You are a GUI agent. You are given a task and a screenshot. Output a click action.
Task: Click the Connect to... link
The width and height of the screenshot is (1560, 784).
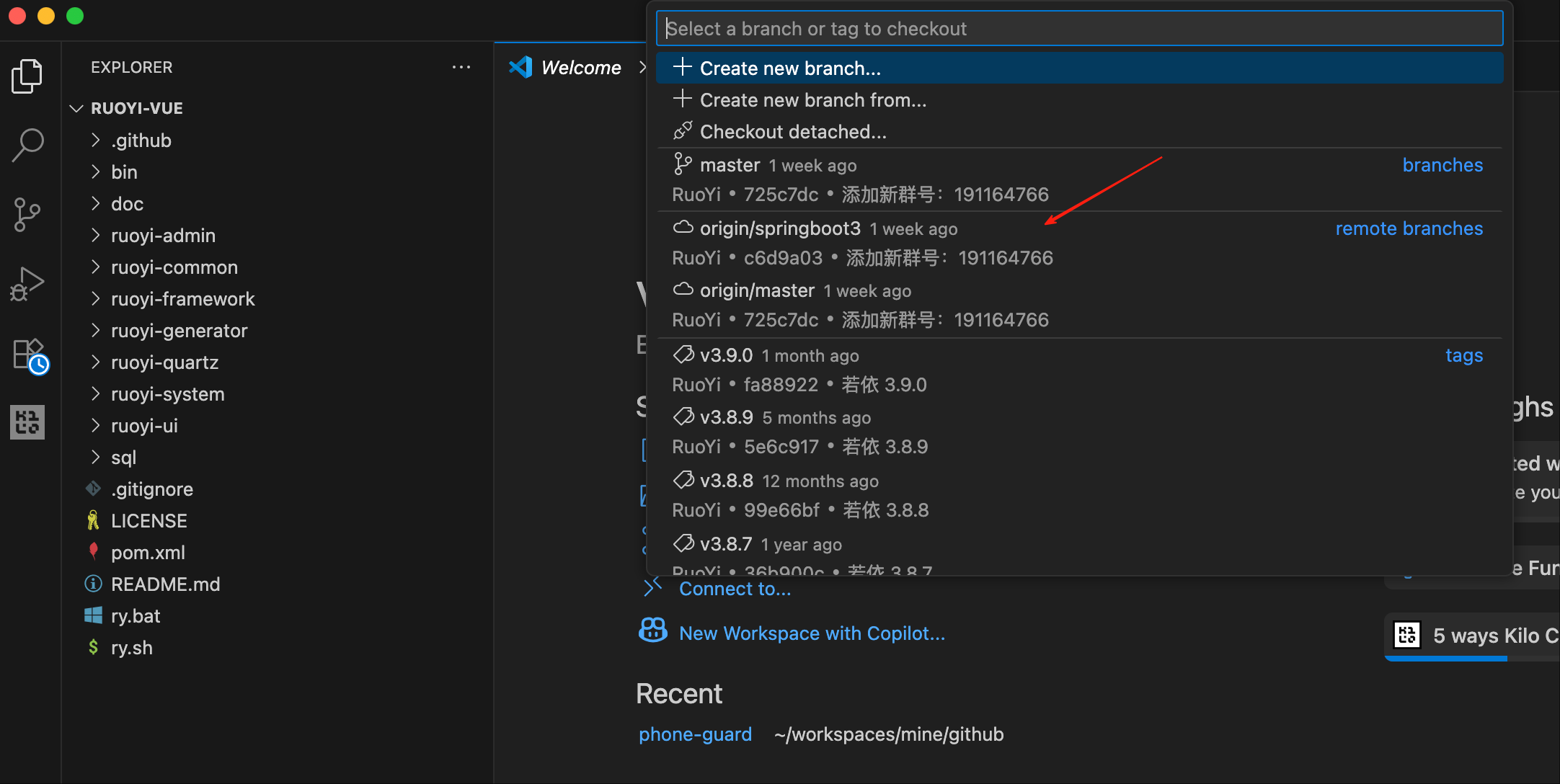coord(735,589)
